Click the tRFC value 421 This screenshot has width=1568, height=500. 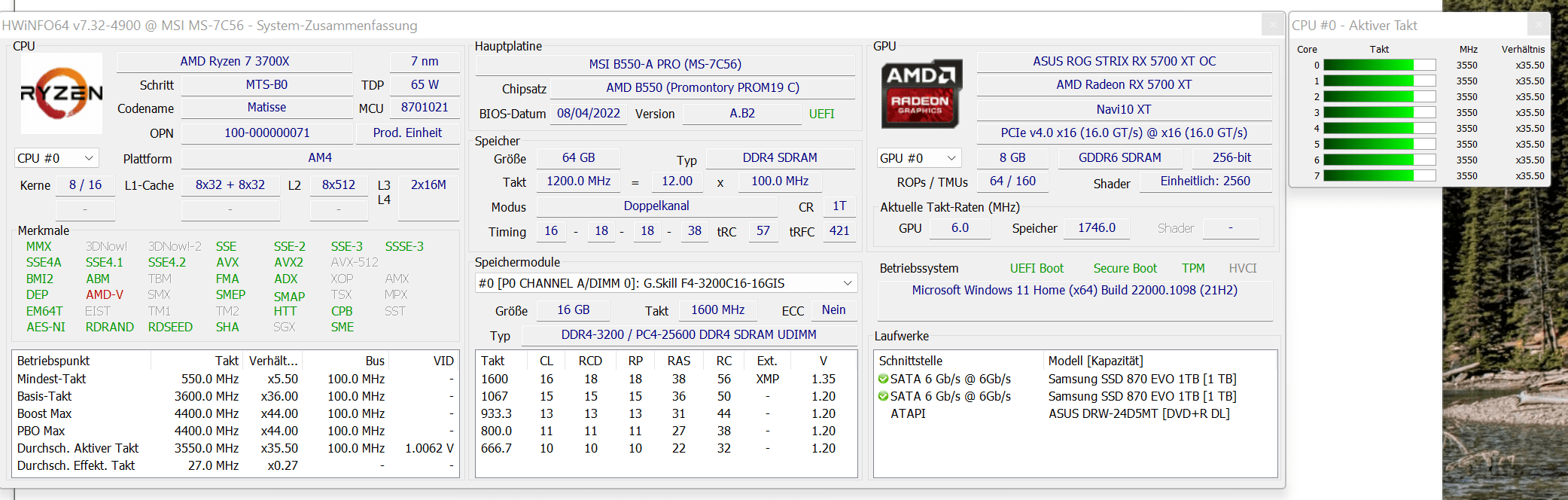point(839,231)
